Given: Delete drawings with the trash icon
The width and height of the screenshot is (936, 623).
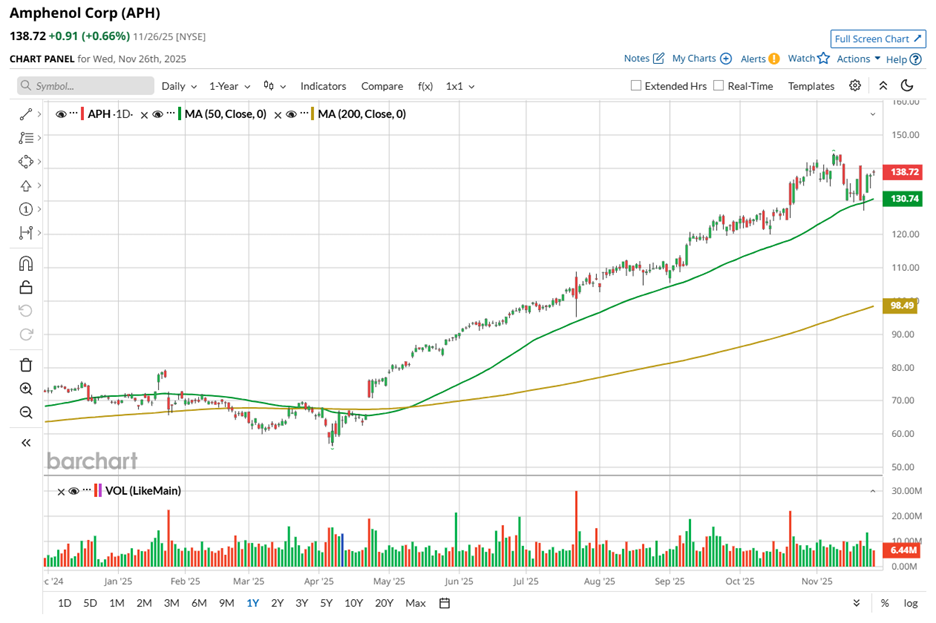Looking at the screenshot, I should pyautogui.click(x=26, y=365).
